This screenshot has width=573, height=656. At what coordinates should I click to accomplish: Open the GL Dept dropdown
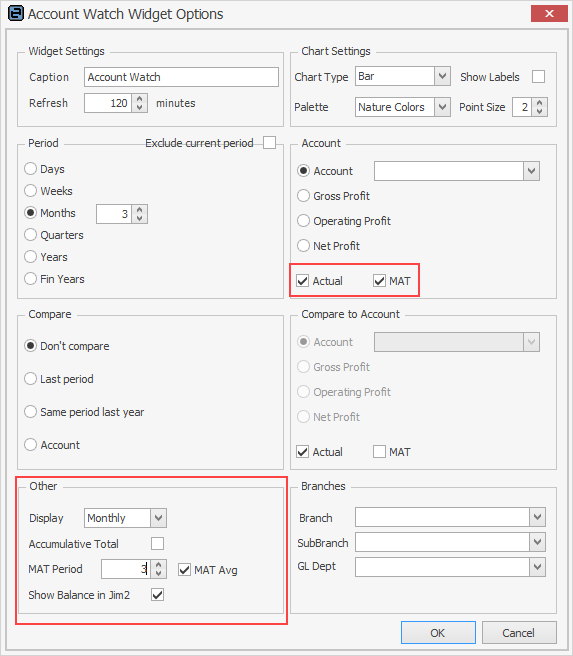click(537, 567)
